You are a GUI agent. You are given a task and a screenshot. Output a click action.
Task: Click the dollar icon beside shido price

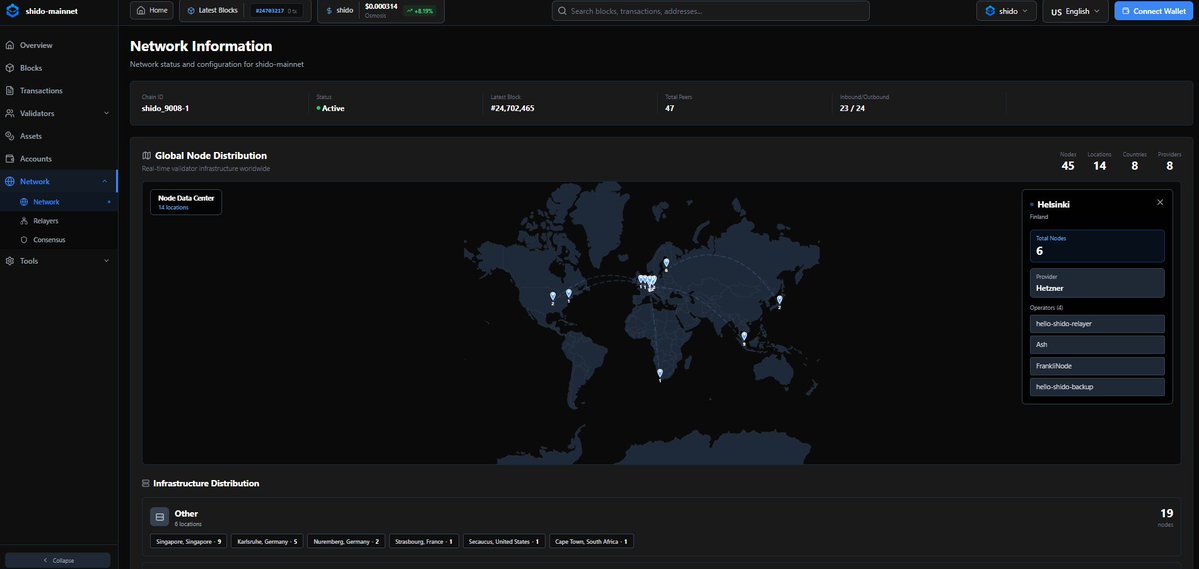329,11
